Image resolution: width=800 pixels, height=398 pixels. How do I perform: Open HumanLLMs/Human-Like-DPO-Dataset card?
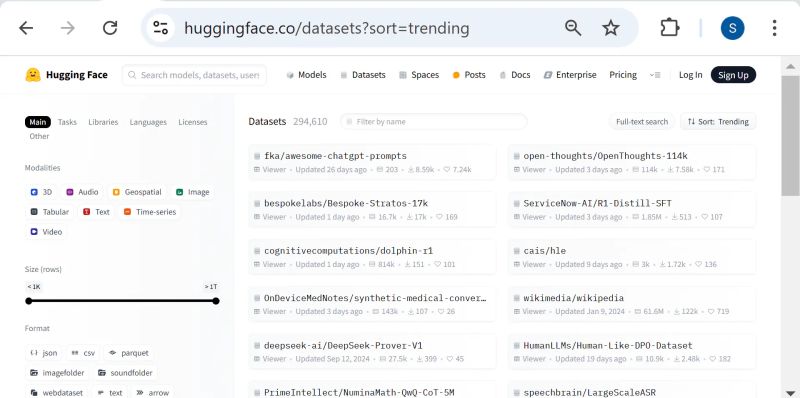(632, 352)
